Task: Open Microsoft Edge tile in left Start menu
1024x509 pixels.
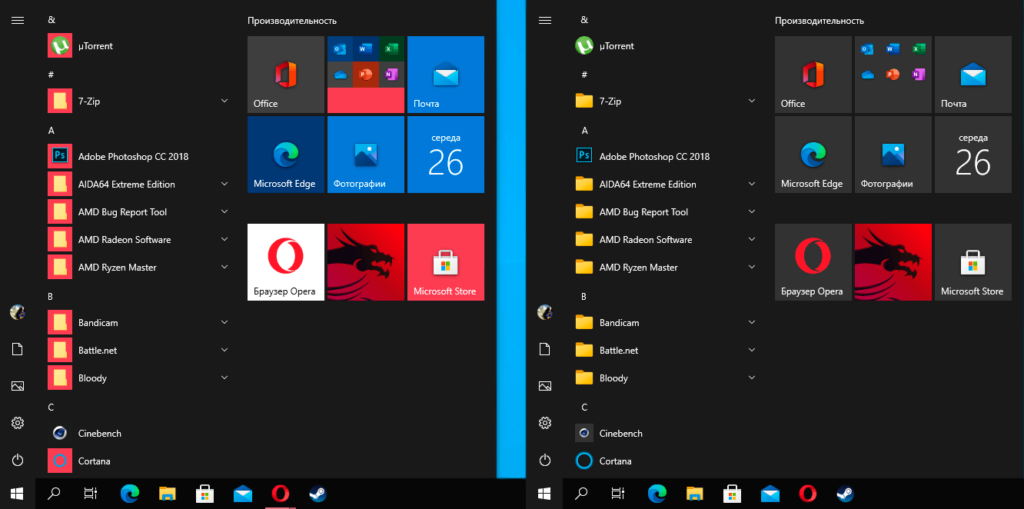Action: click(x=286, y=155)
